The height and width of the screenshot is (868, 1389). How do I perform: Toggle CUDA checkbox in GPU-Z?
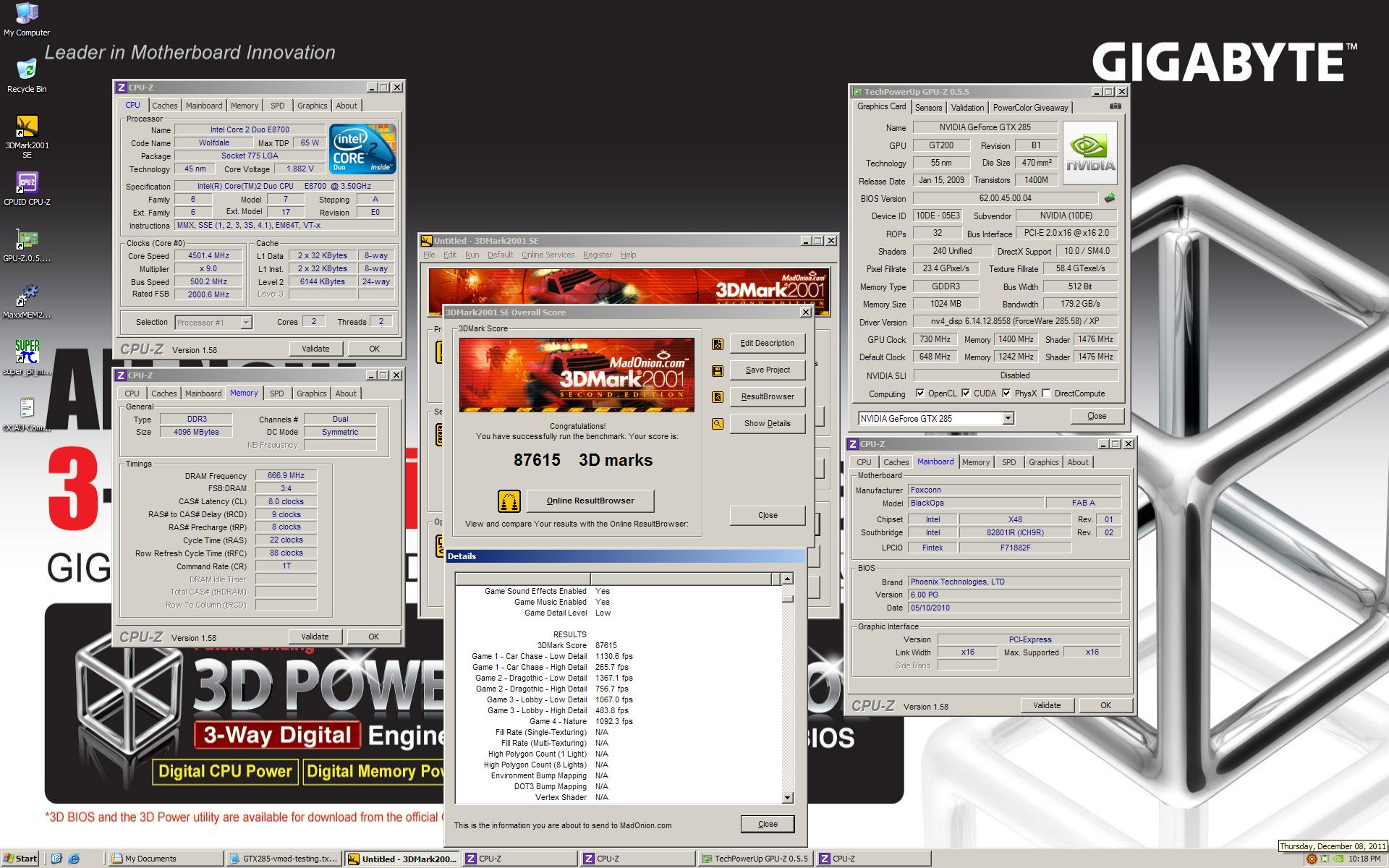point(965,393)
